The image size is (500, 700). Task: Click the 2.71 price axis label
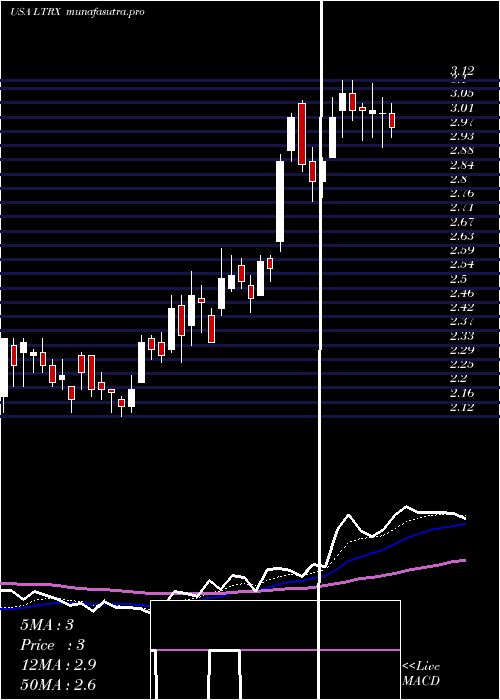(x=462, y=208)
